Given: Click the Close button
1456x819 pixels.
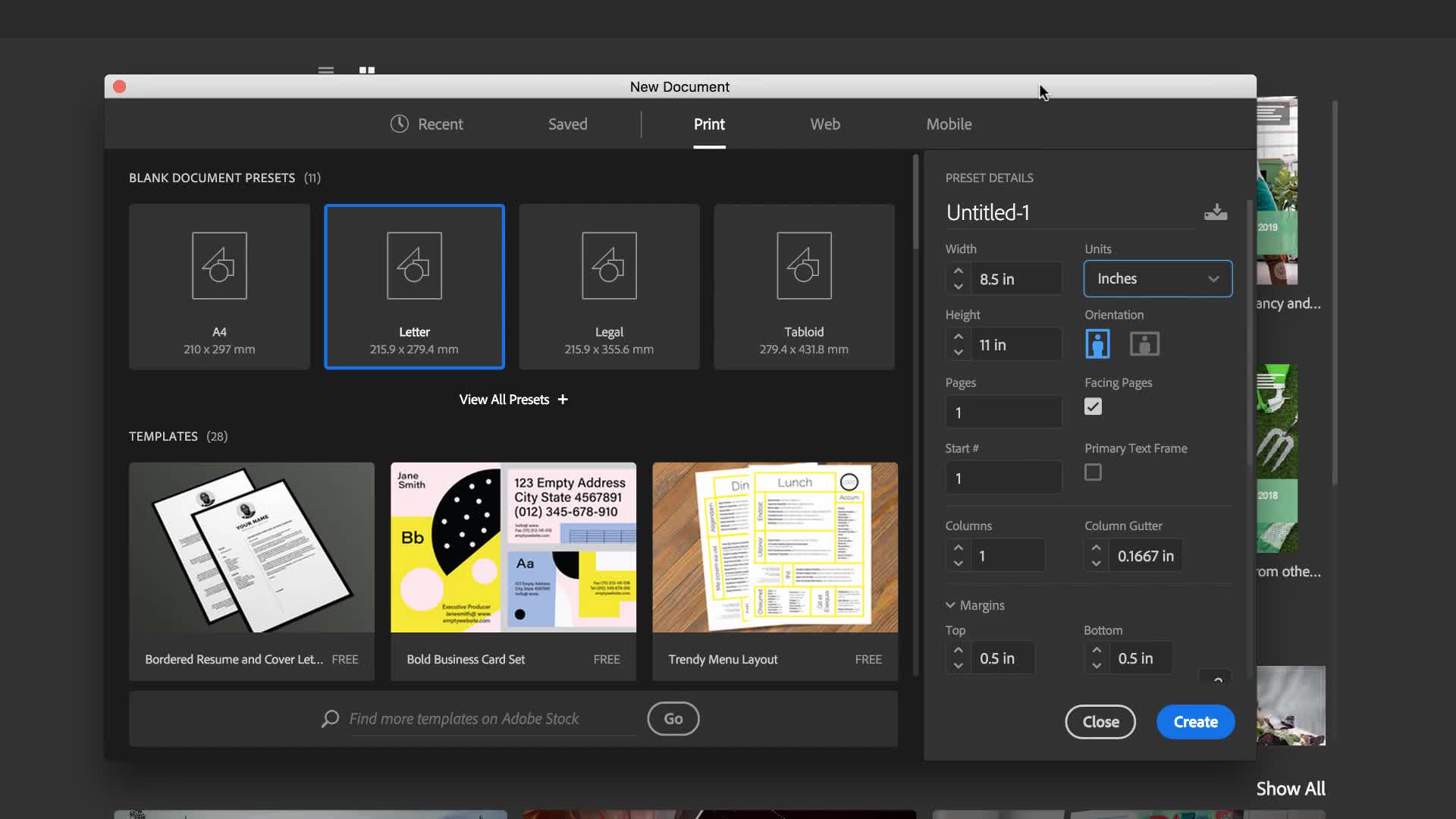Looking at the screenshot, I should click(x=1100, y=722).
